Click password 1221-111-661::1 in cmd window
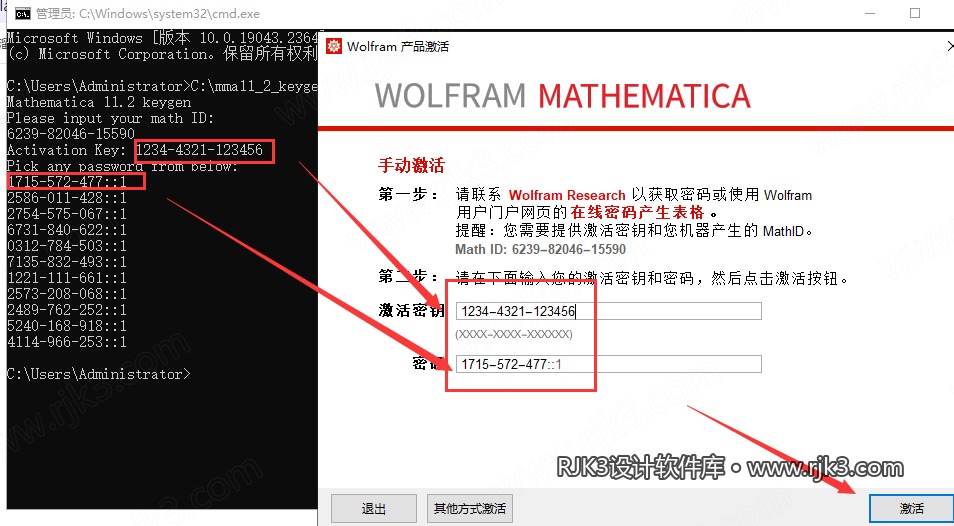The width and height of the screenshot is (954, 526). [67, 278]
